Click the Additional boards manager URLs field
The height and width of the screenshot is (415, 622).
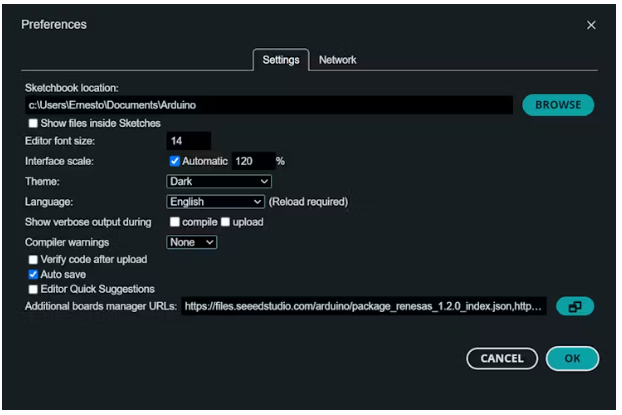(364, 307)
